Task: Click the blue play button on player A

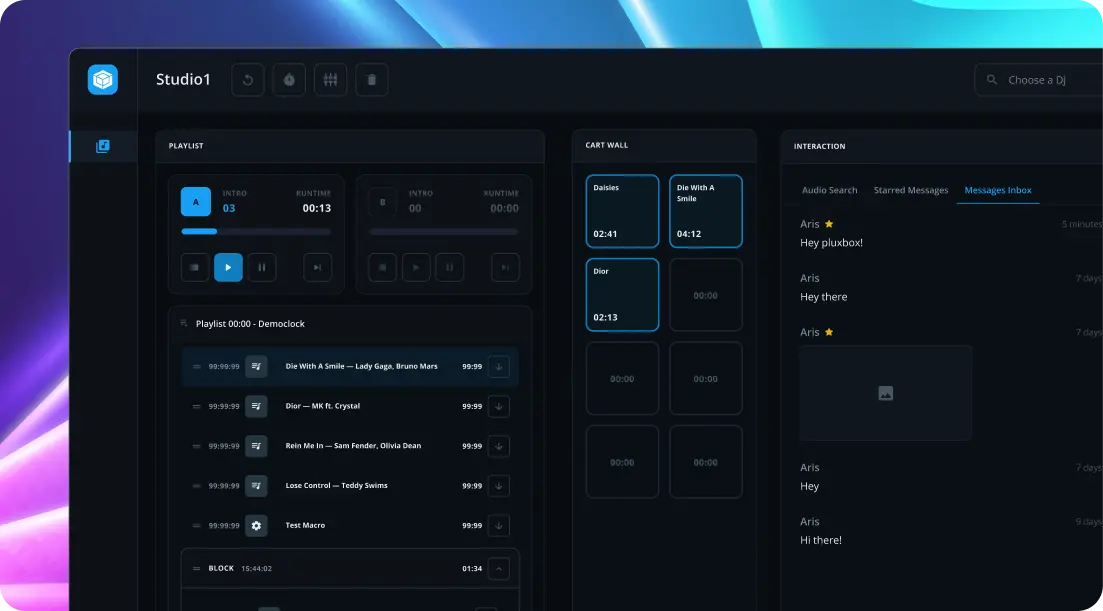Action: 228,267
